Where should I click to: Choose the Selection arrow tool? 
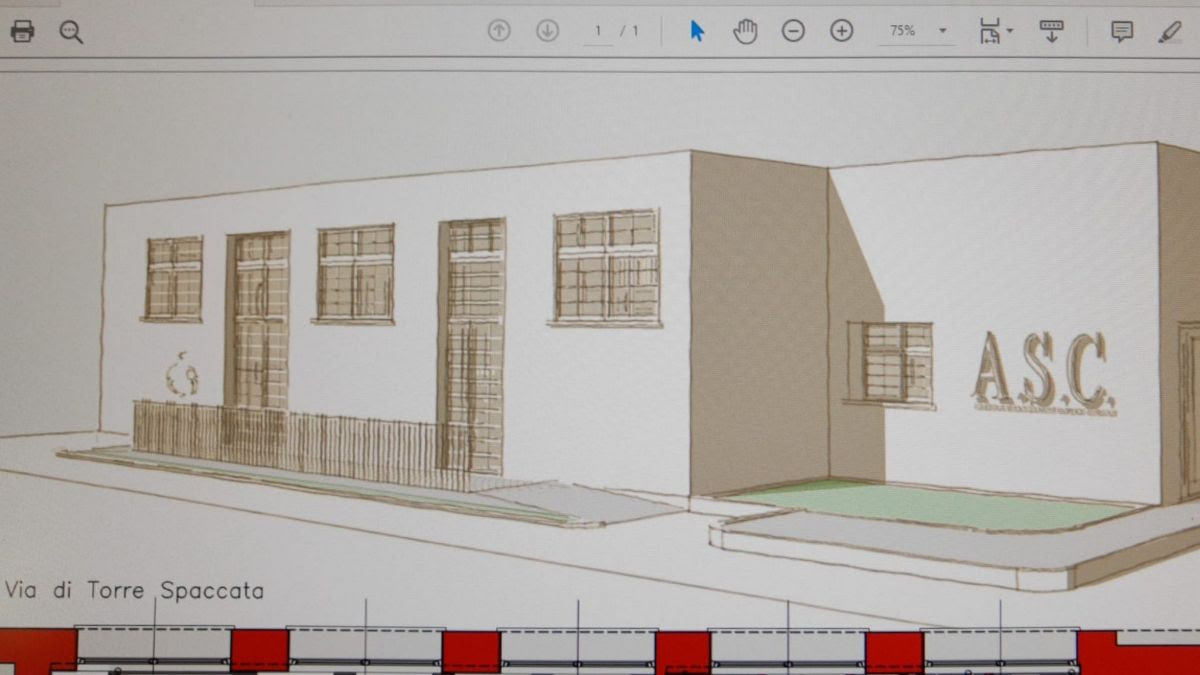click(x=697, y=31)
